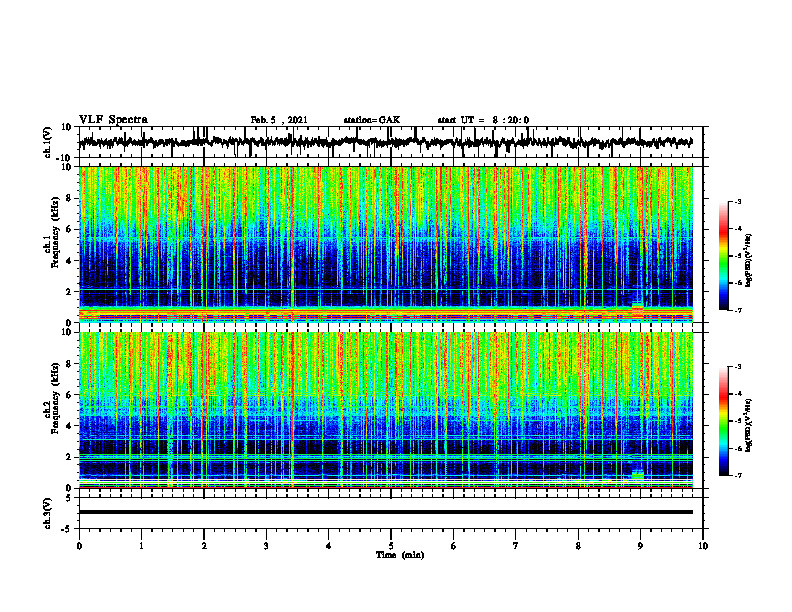Click time axis tick label "3"
Image resolution: width=792 pixels, height=612 pixels.
[x=266, y=546]
